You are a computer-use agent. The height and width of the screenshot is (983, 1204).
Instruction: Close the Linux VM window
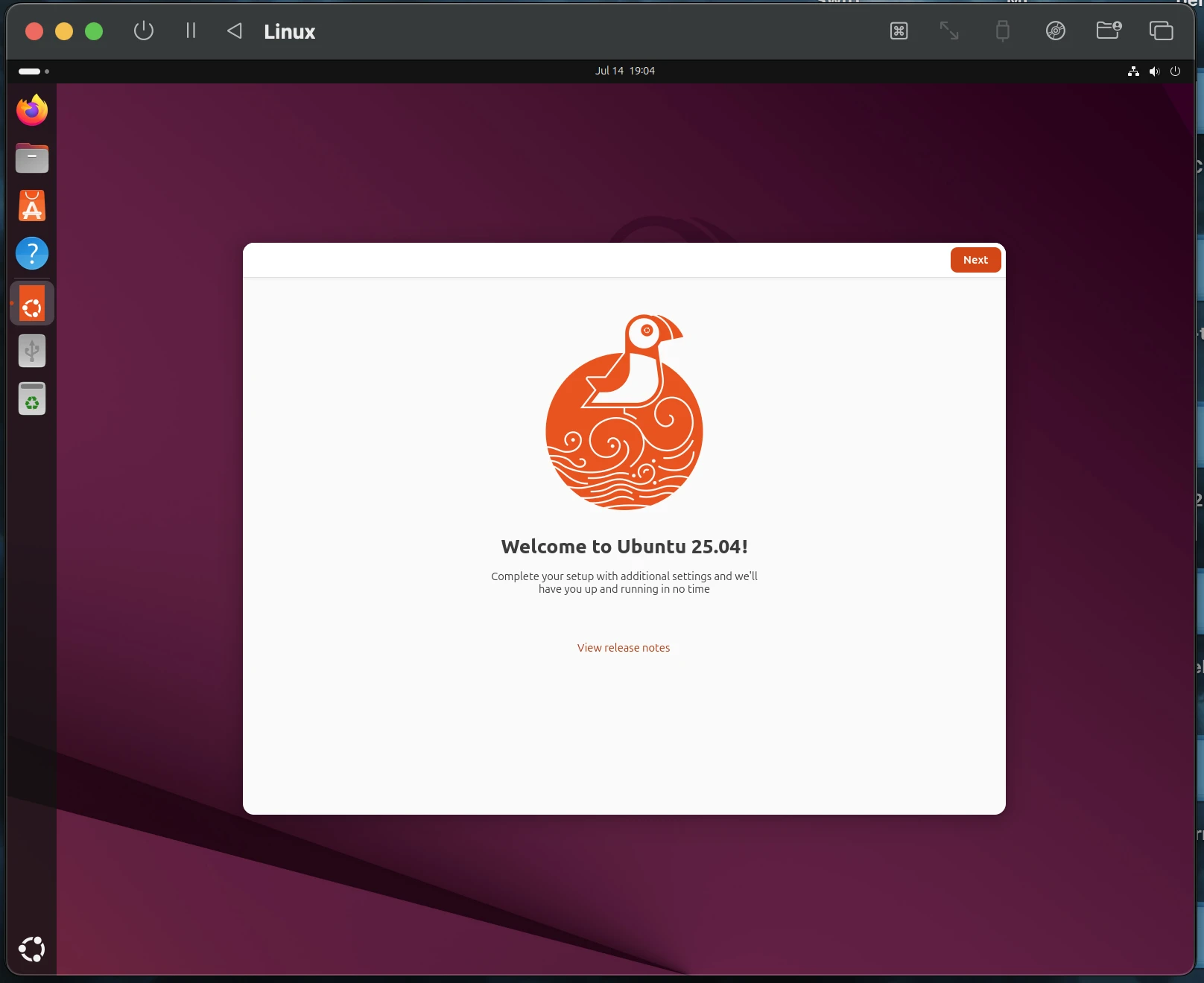pos(34,31)
